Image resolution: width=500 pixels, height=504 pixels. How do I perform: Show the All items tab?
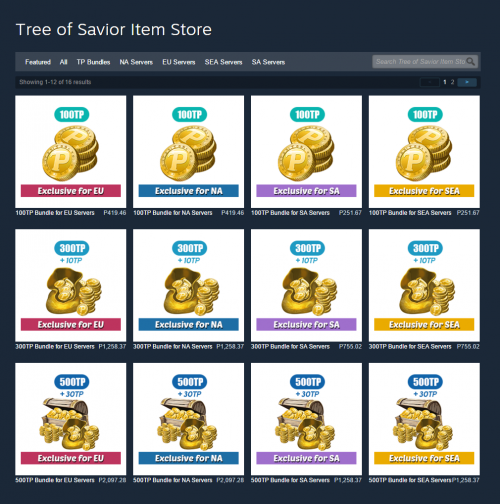63,62
